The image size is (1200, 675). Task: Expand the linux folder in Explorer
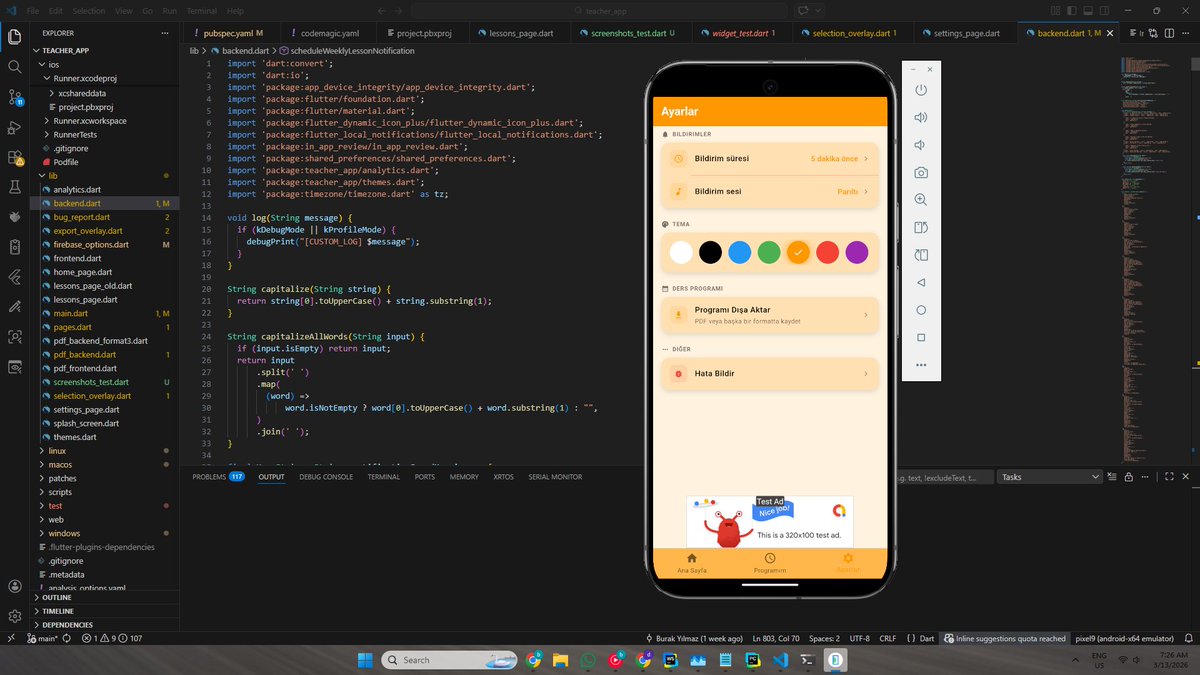coord(105,451)
